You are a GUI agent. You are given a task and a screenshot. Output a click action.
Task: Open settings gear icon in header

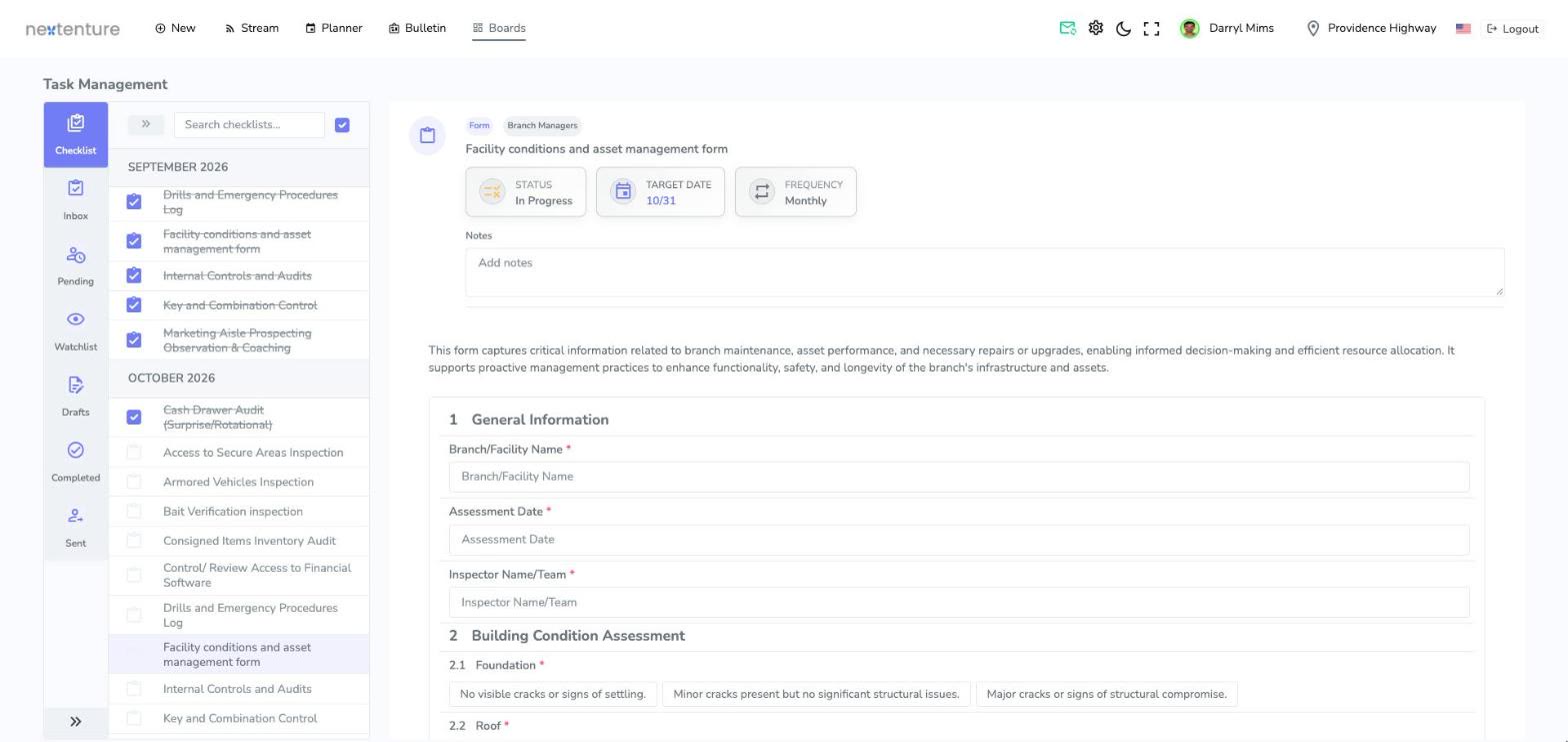coord(1095,28)
